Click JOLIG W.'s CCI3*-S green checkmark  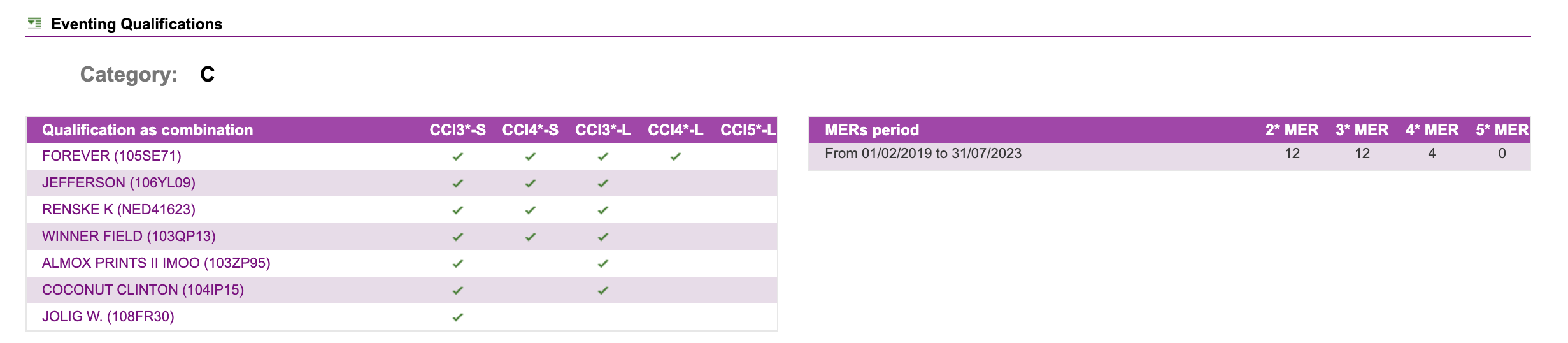458,317
